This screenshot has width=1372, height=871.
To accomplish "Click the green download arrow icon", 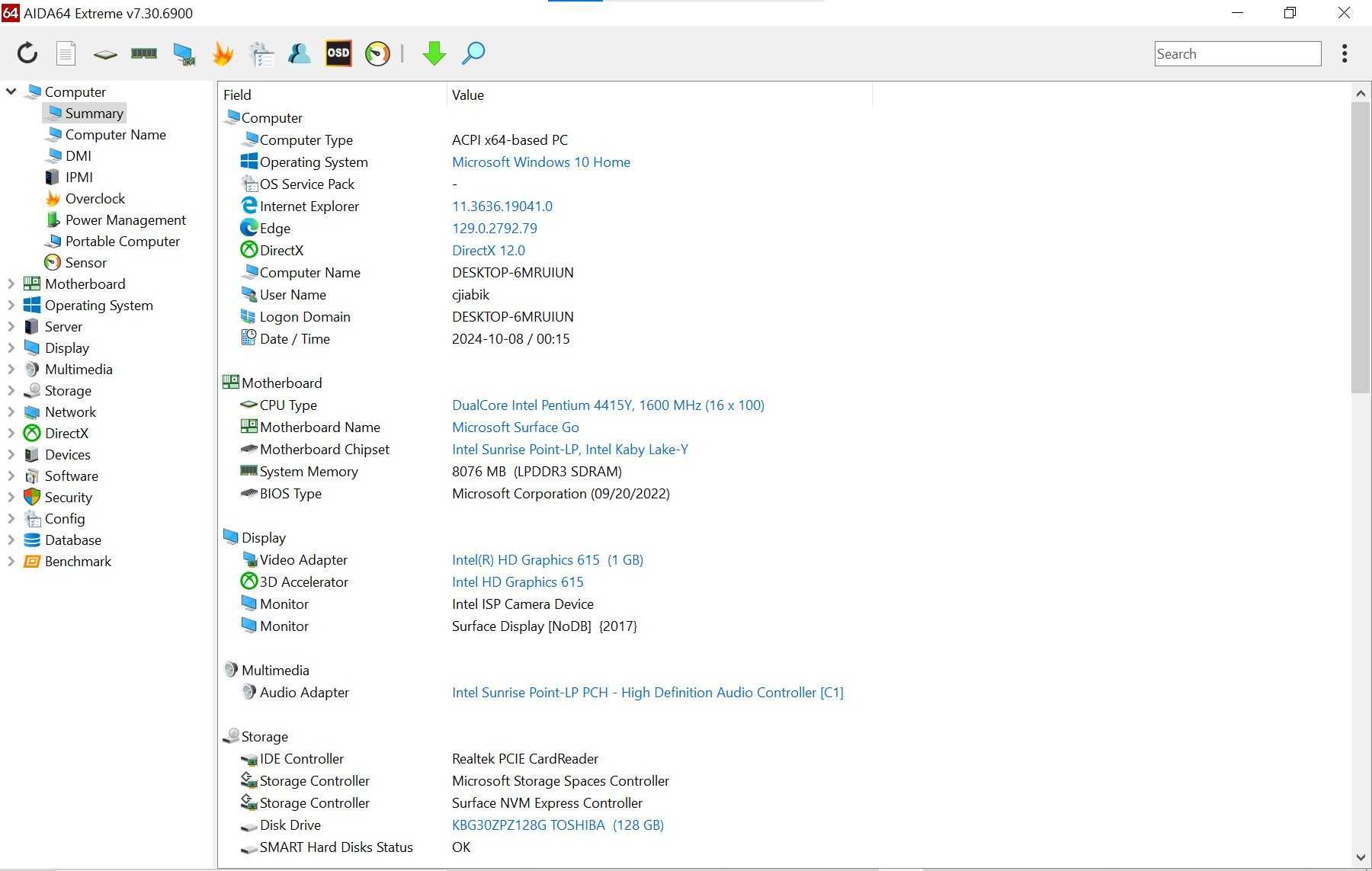I will [434, 53].
